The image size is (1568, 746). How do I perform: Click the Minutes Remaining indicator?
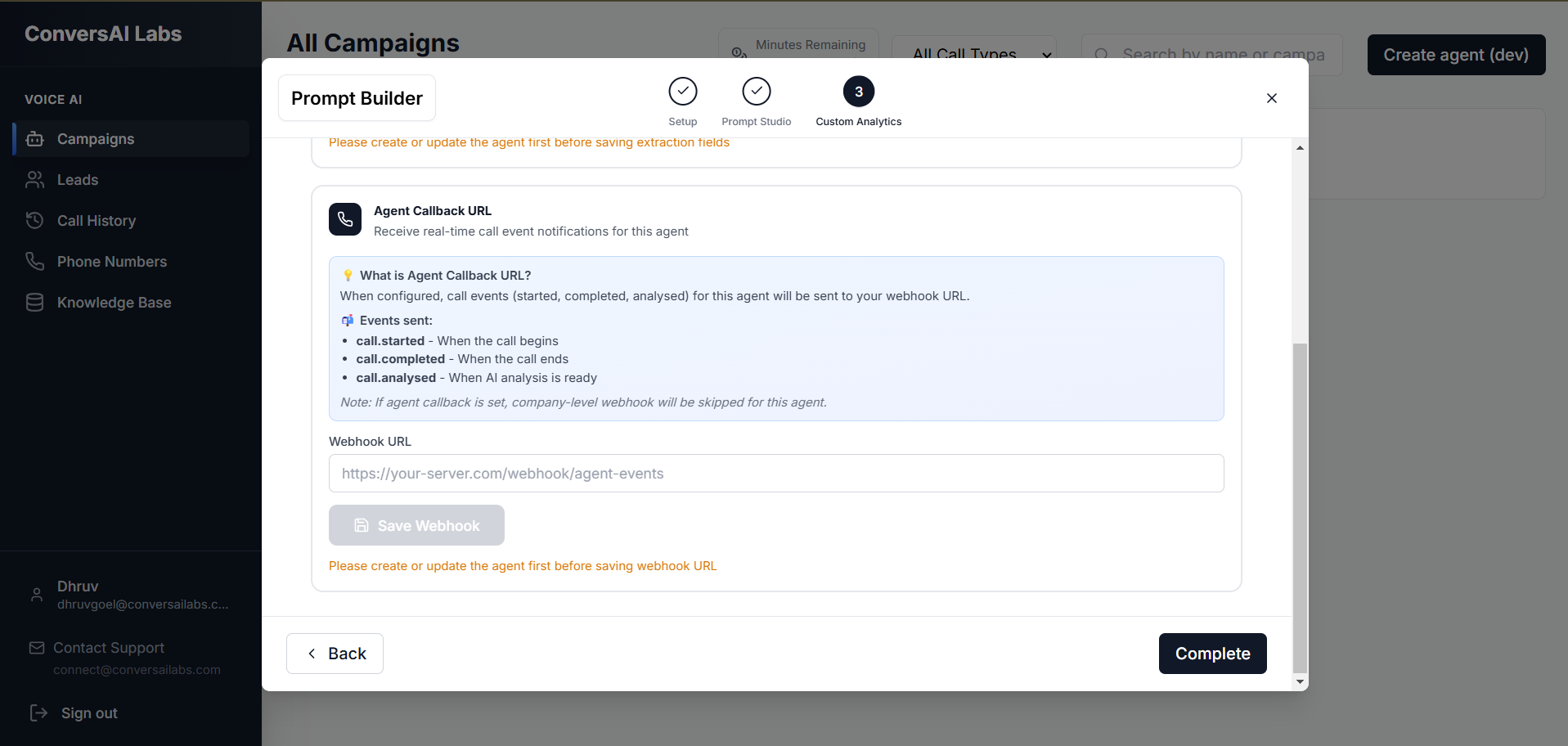(798, 45)
